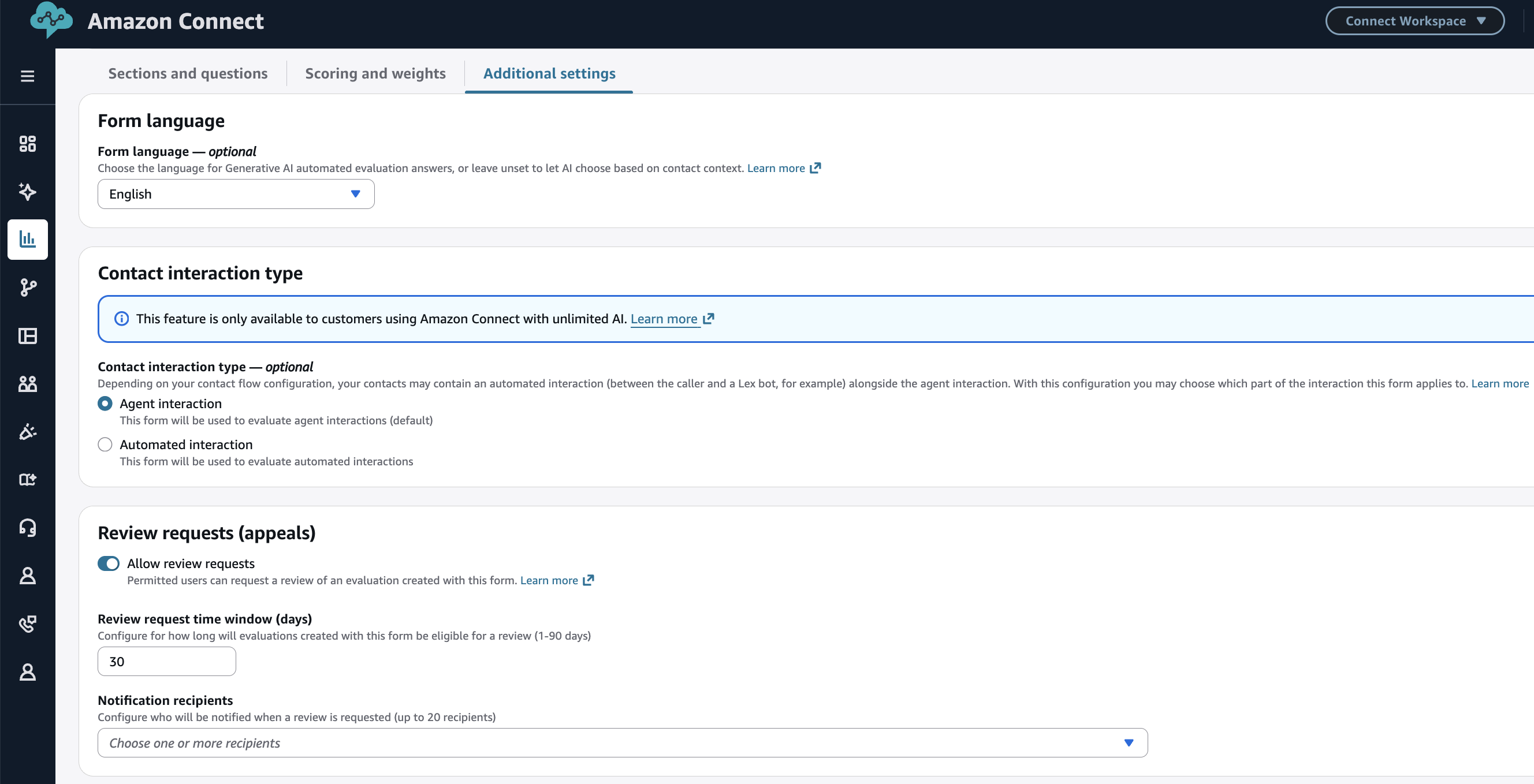Open the Routing section in the sidebar

click(x=27, y=288)
